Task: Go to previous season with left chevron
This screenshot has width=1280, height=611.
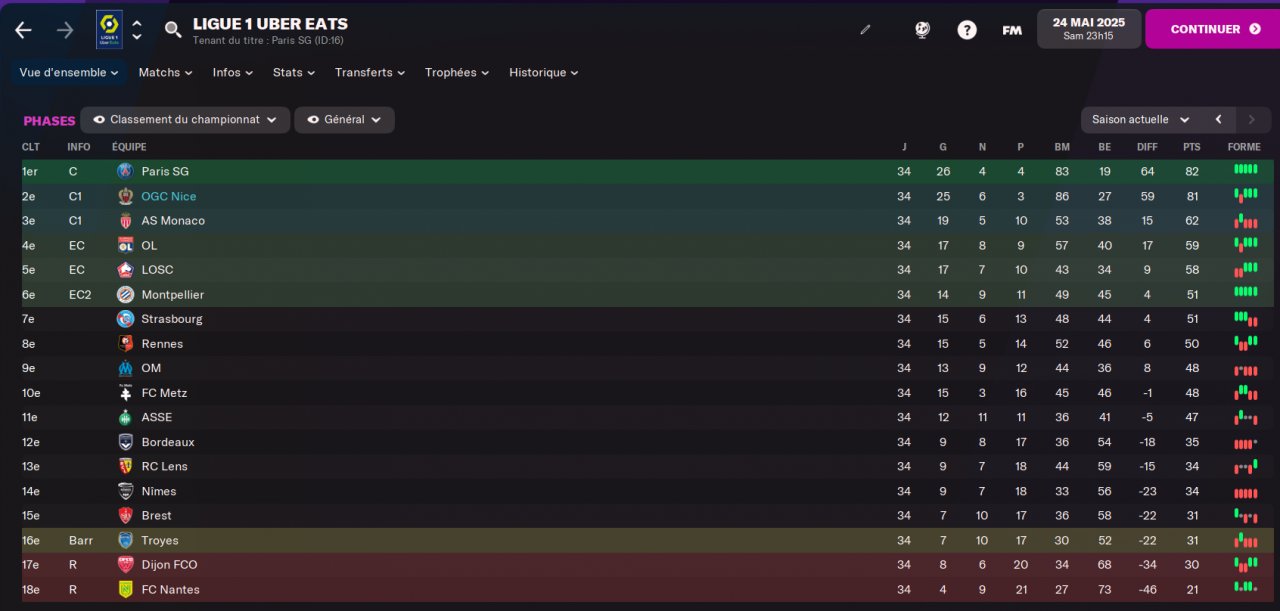Action: (x=1218, y=120)
